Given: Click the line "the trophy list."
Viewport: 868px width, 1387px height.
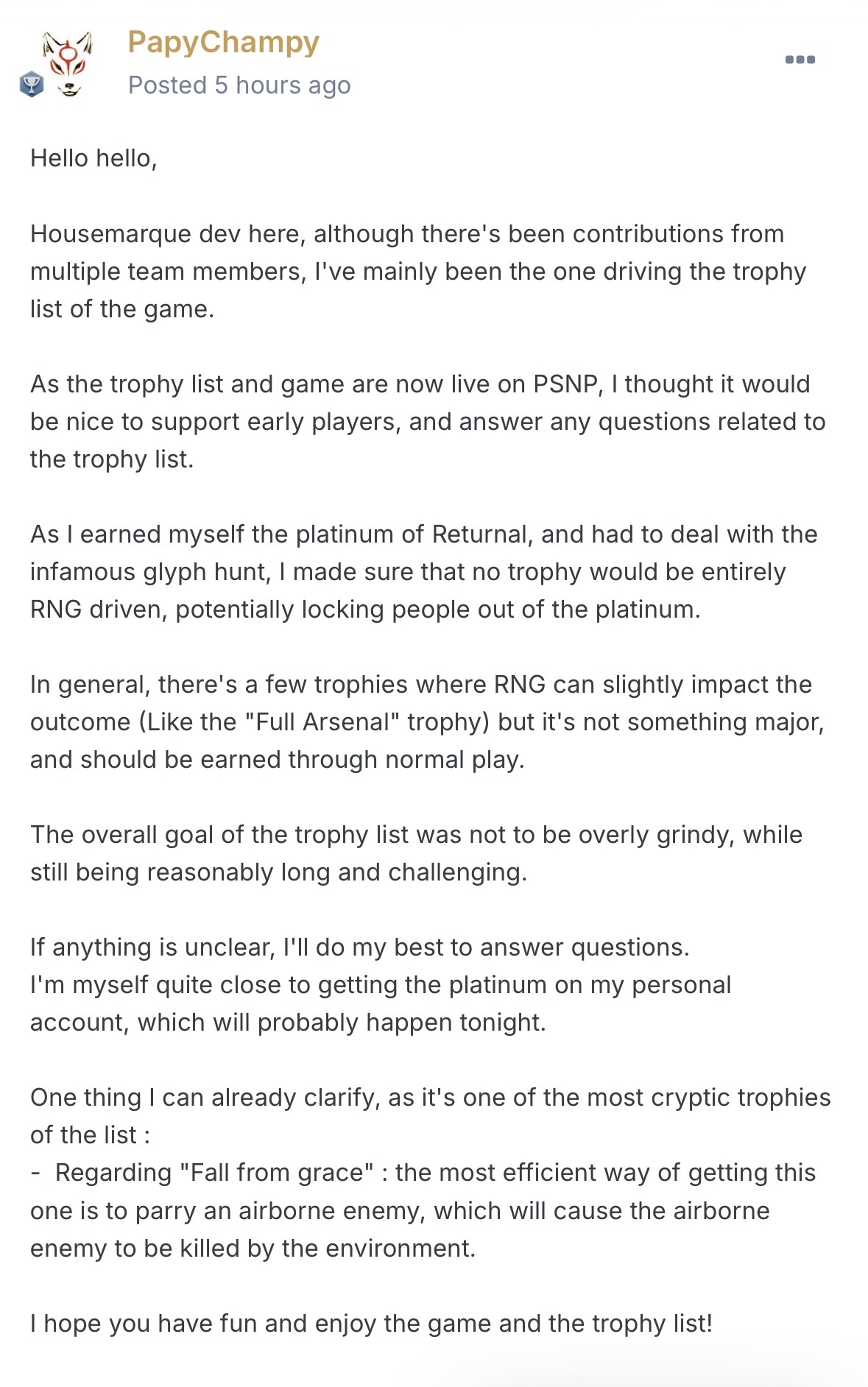Looking at the screenshot, I should 112,459.
